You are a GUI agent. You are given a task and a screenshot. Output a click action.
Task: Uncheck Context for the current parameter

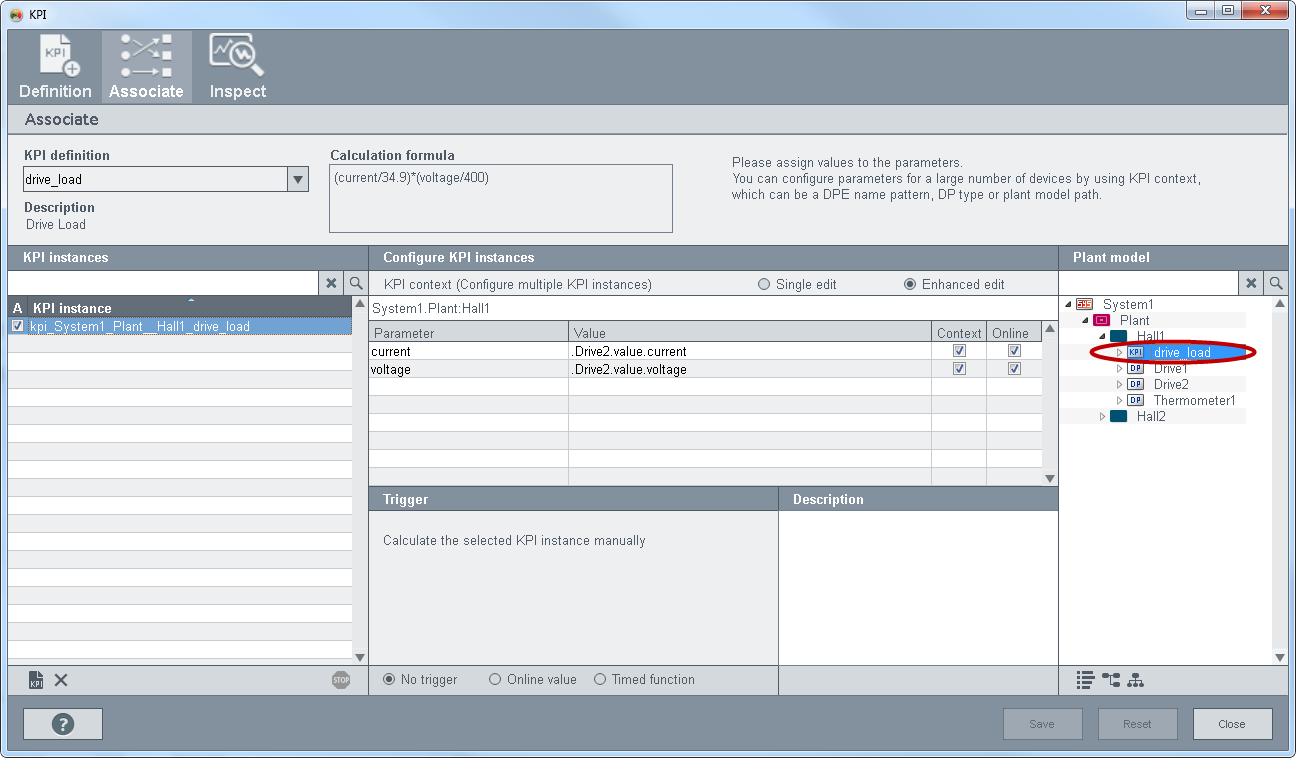(960, 351)
